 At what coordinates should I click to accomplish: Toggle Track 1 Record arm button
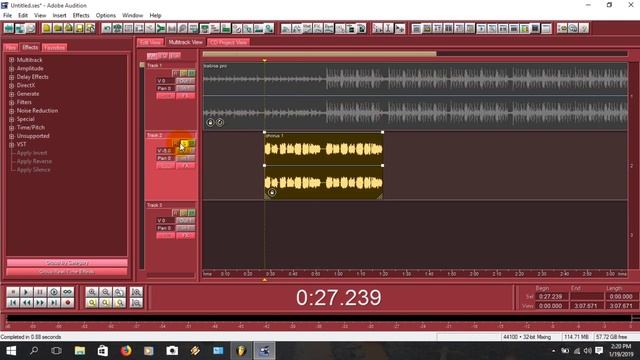[x=176, y=73]
